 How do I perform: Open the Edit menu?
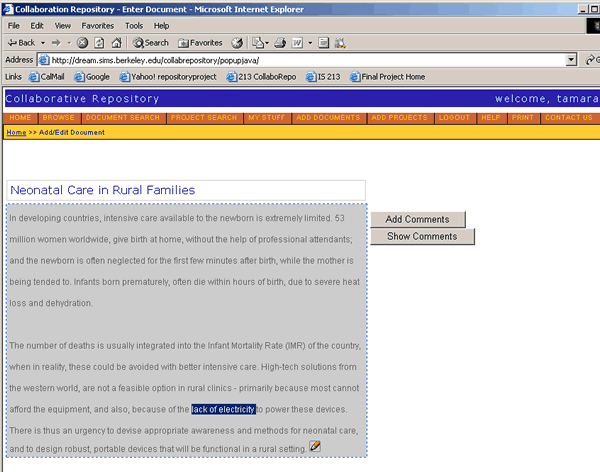[37, 26]
